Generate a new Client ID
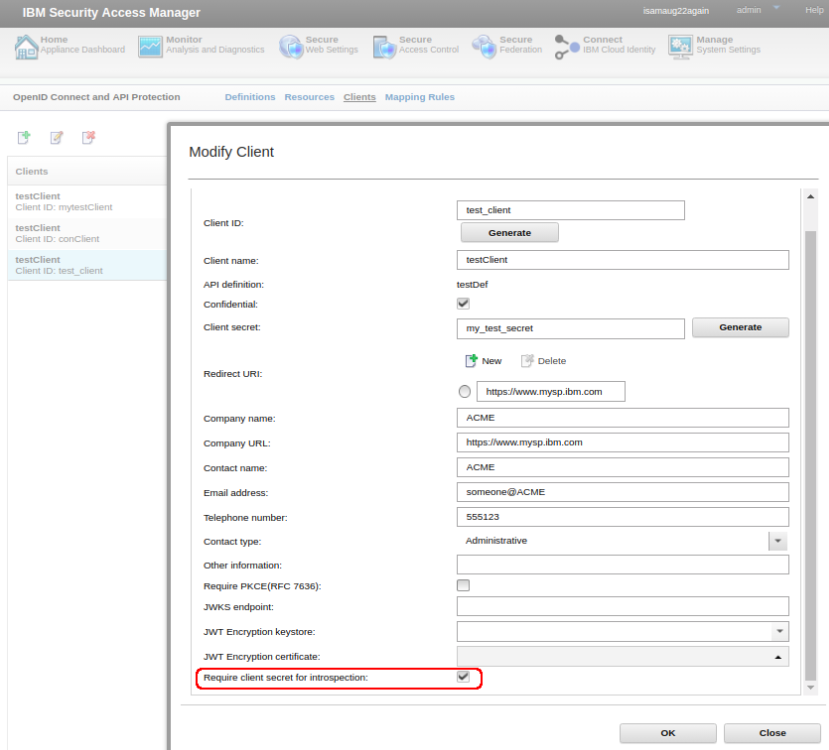This screenshot has height=750, width=829. pyautogui.click(x=510, y=233)
